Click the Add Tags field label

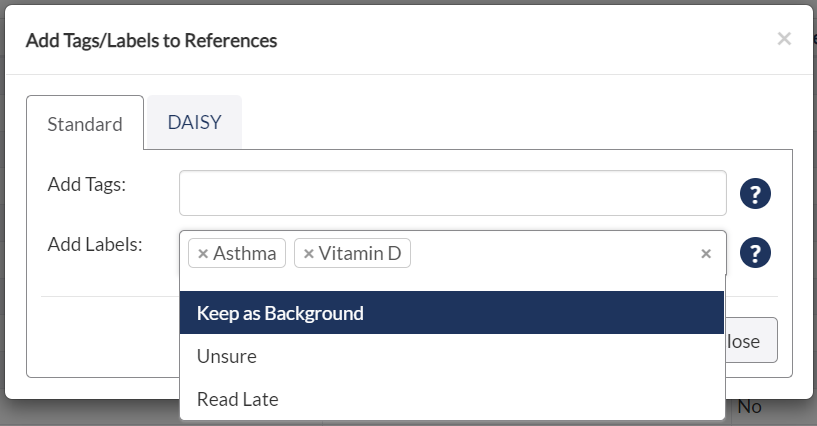coord(86,184)
